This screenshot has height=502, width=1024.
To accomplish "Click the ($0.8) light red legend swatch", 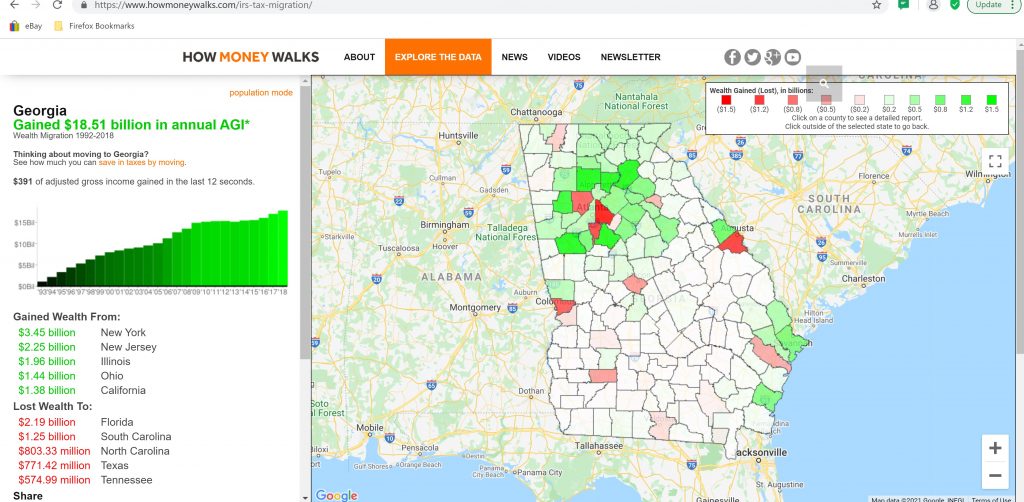I will click(x=793, y=100).
